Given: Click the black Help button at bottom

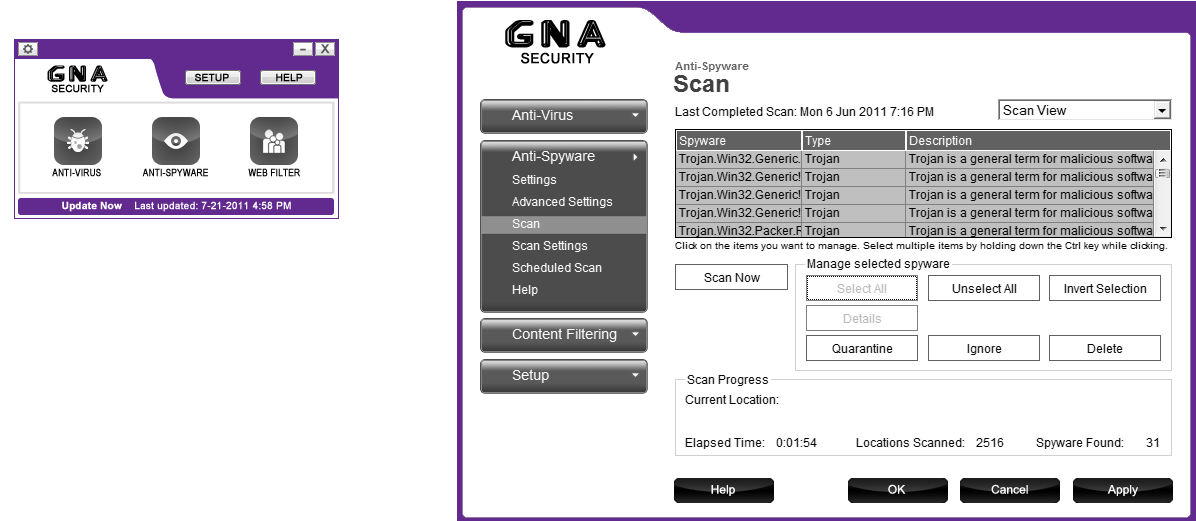Looking at the screenshot, I should pos(723,490).
